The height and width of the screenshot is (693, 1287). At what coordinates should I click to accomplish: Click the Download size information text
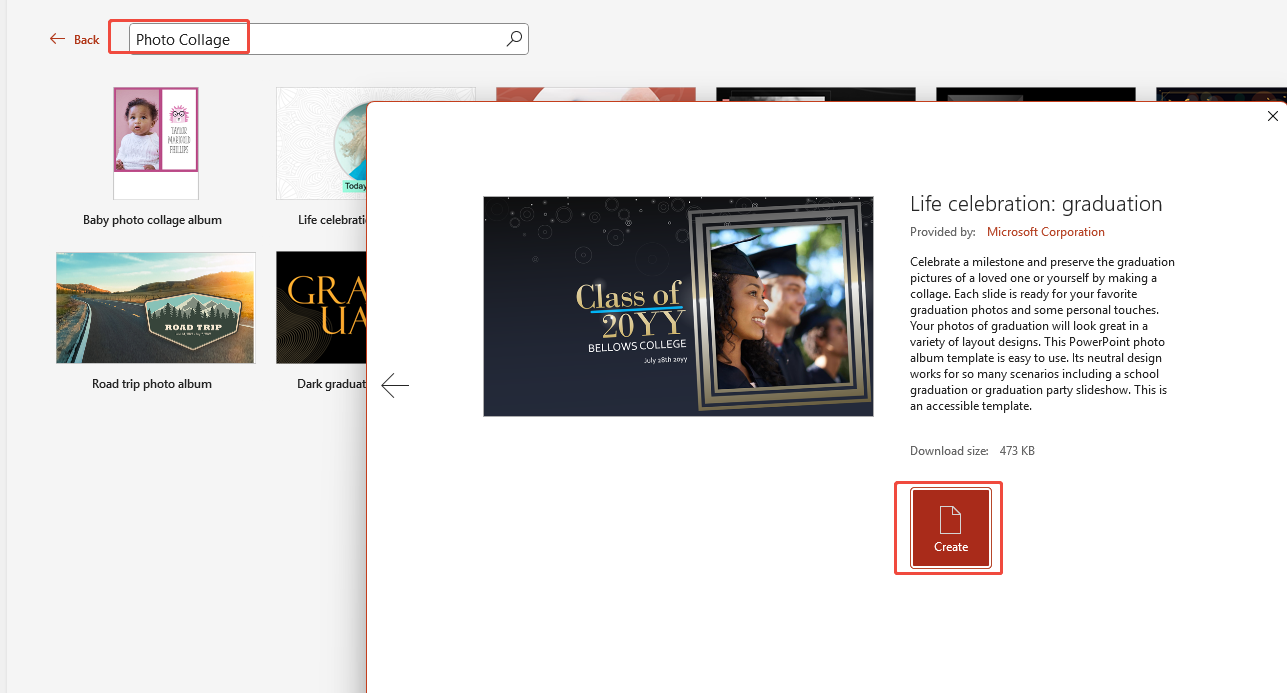point(973,450)
